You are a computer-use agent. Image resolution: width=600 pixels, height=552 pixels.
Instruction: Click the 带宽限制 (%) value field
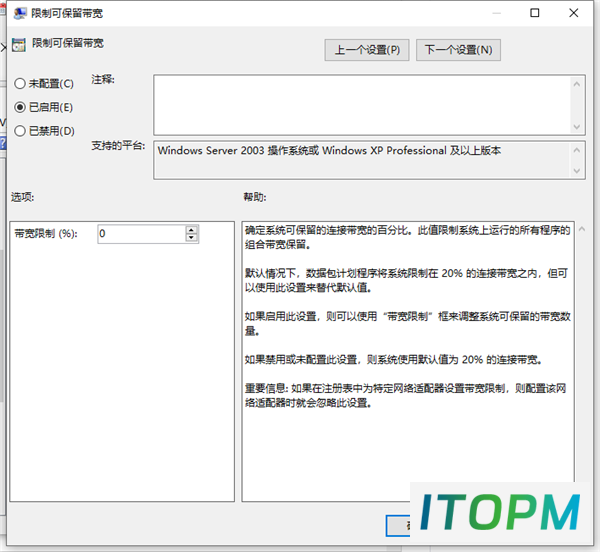click(142, 234)
